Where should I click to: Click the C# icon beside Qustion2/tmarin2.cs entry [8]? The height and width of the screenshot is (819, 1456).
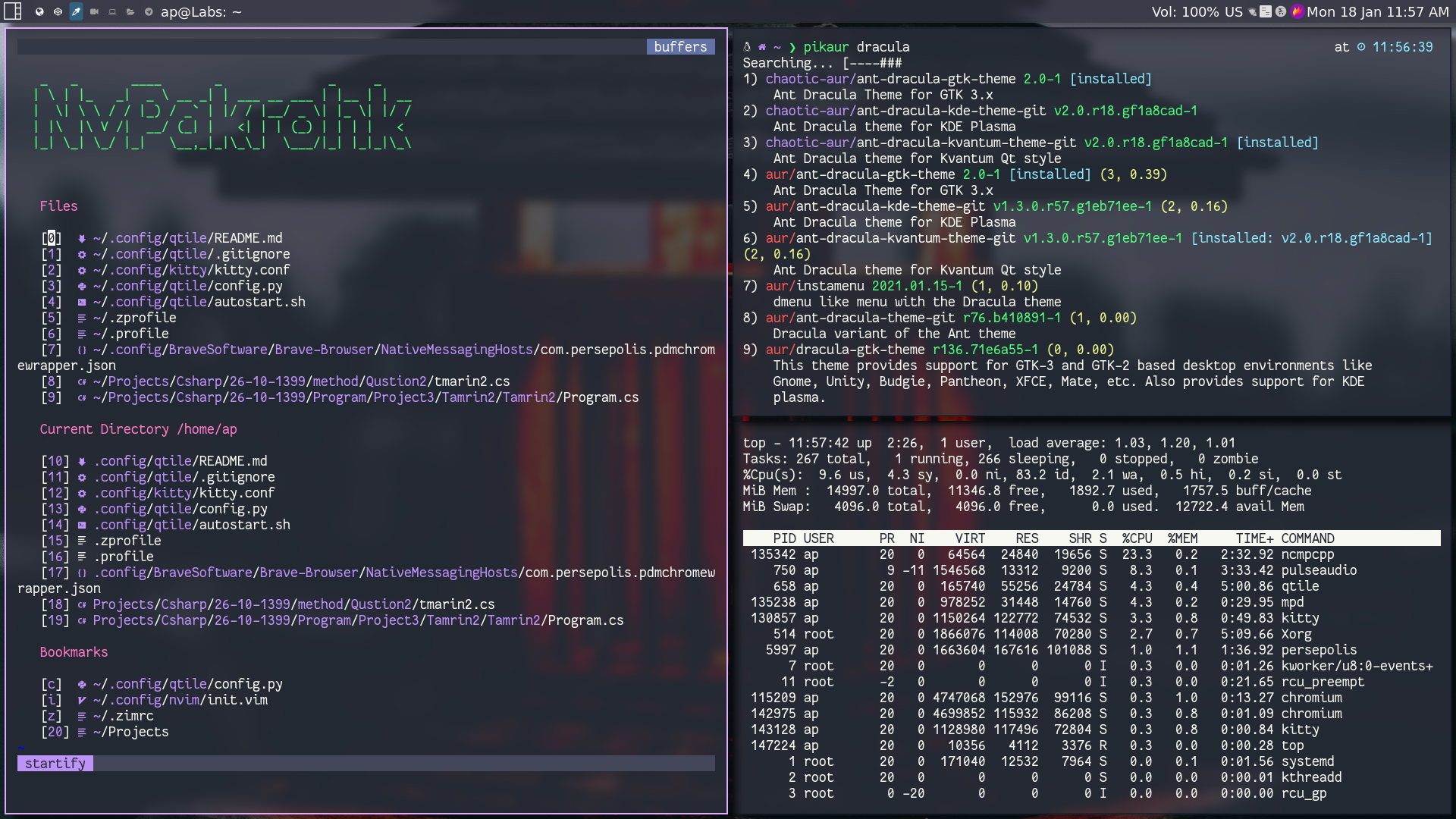click(x=82, y=381)
